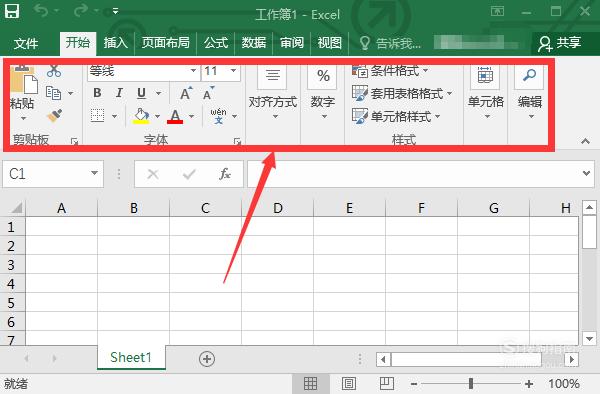This screenshot has width=600, height=394.
Task: Toggle Italic formatting
Action: point(119,93)
